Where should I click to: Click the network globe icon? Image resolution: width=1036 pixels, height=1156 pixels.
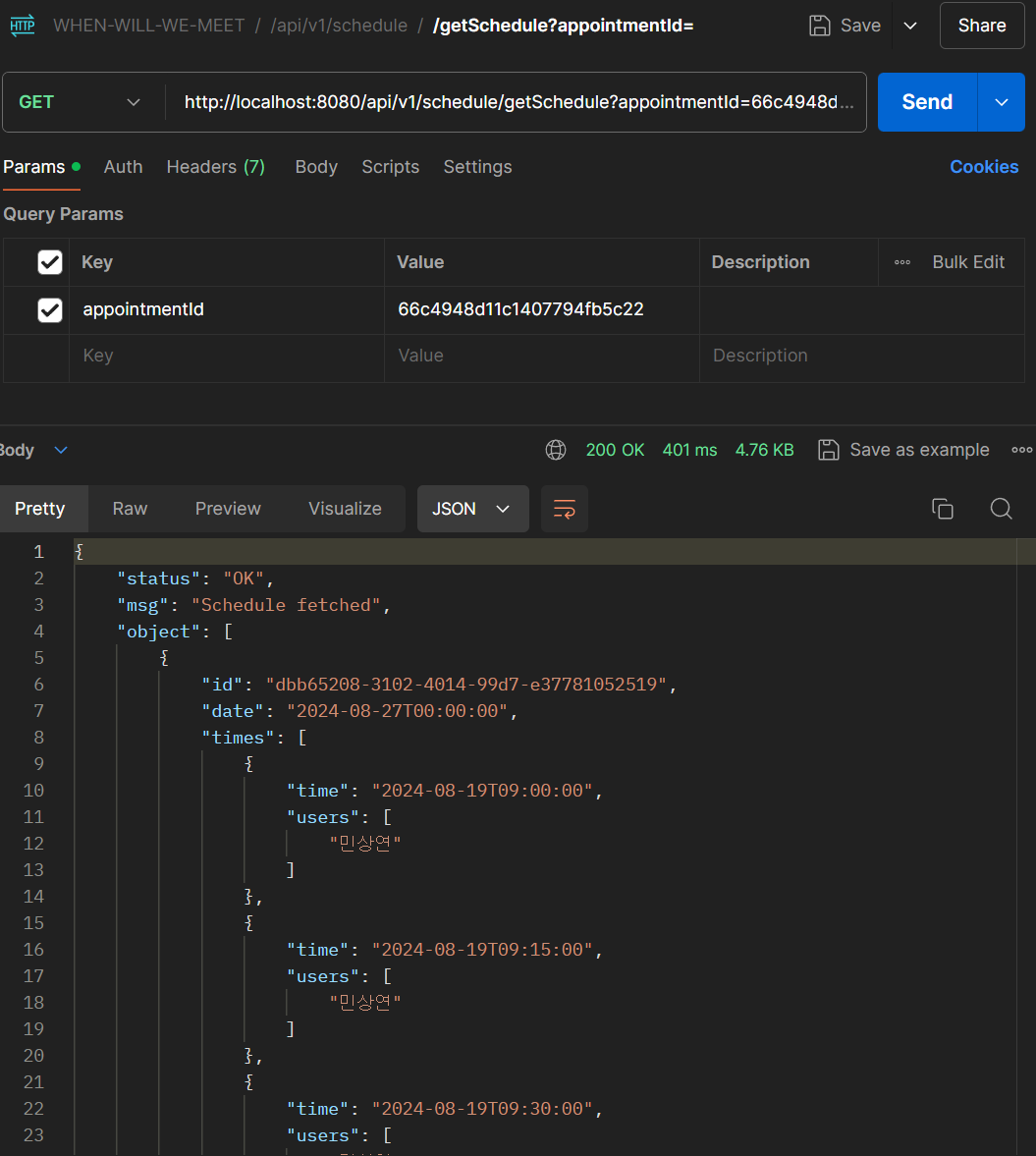tap(555, 451)
